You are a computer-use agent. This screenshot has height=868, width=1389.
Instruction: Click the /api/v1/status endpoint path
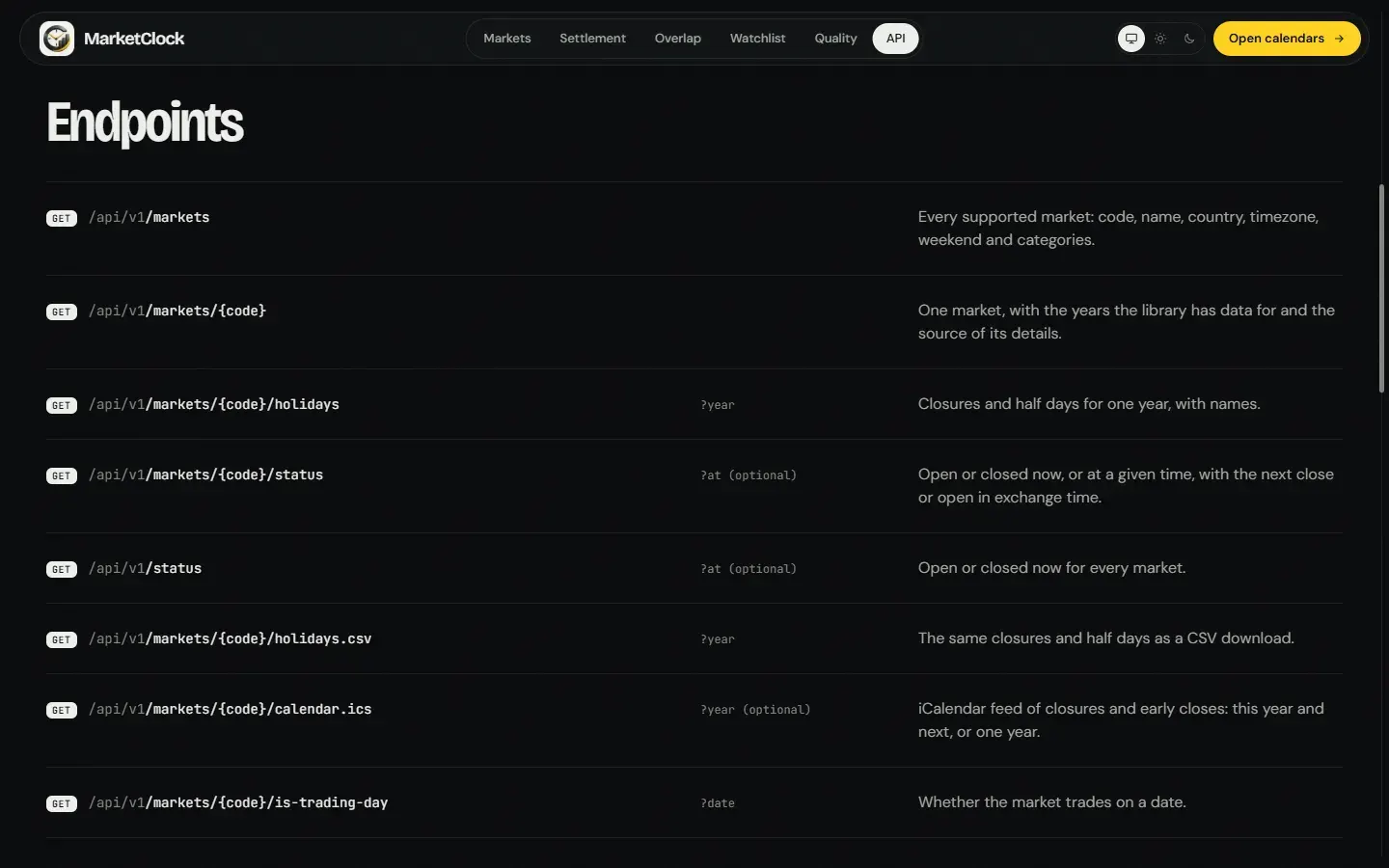point(146,568)
